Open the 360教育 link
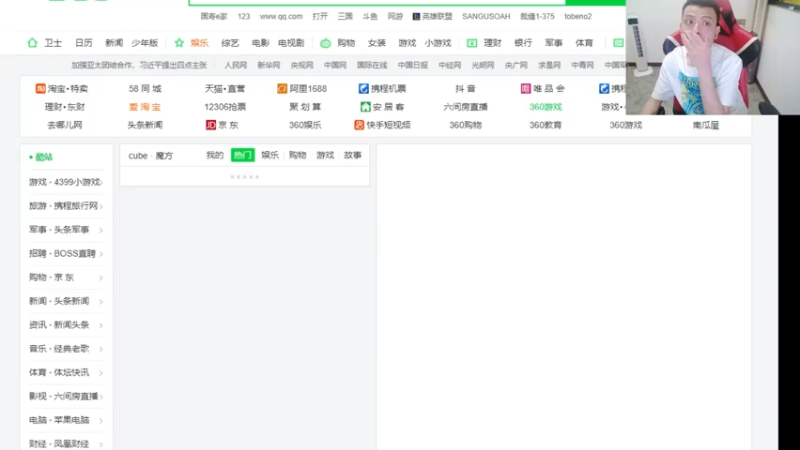 pyautogui.click(x=545, y=125)
